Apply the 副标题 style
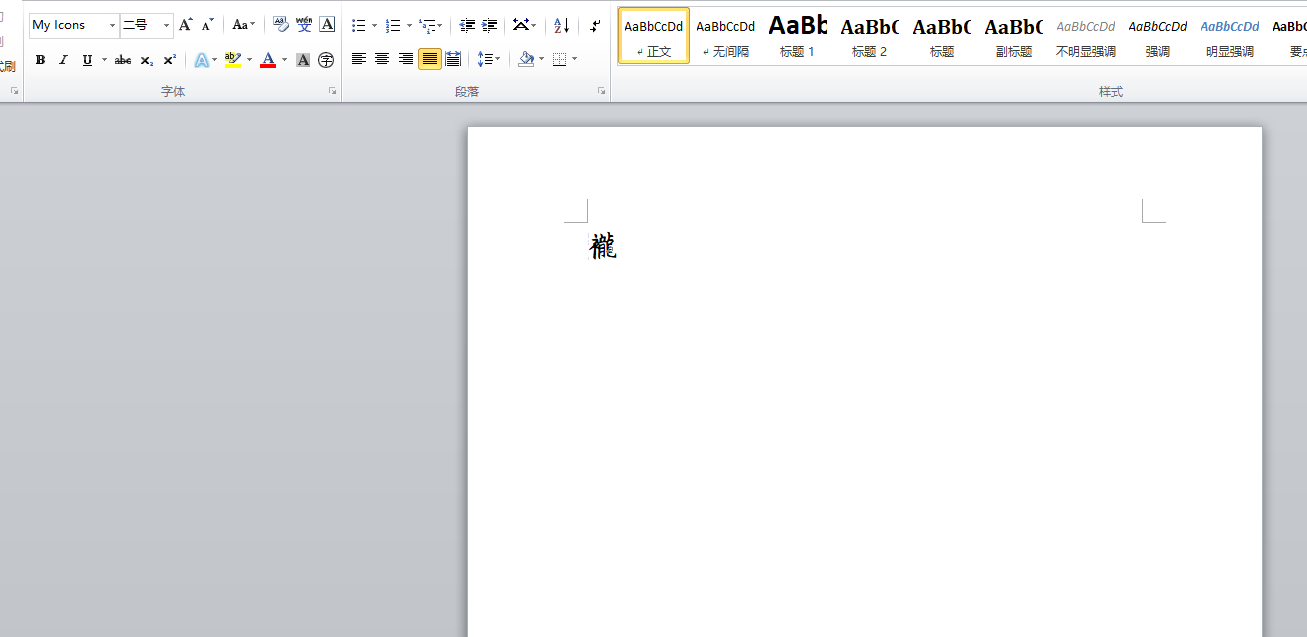Screen dimensions: 1307x637 1013,36
